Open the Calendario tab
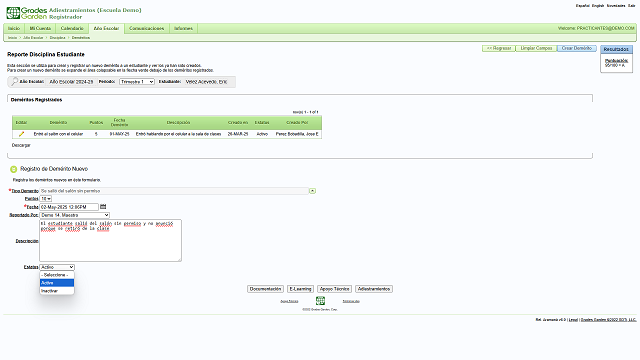This screenshot has width=640, height=360. click(72, 28)
